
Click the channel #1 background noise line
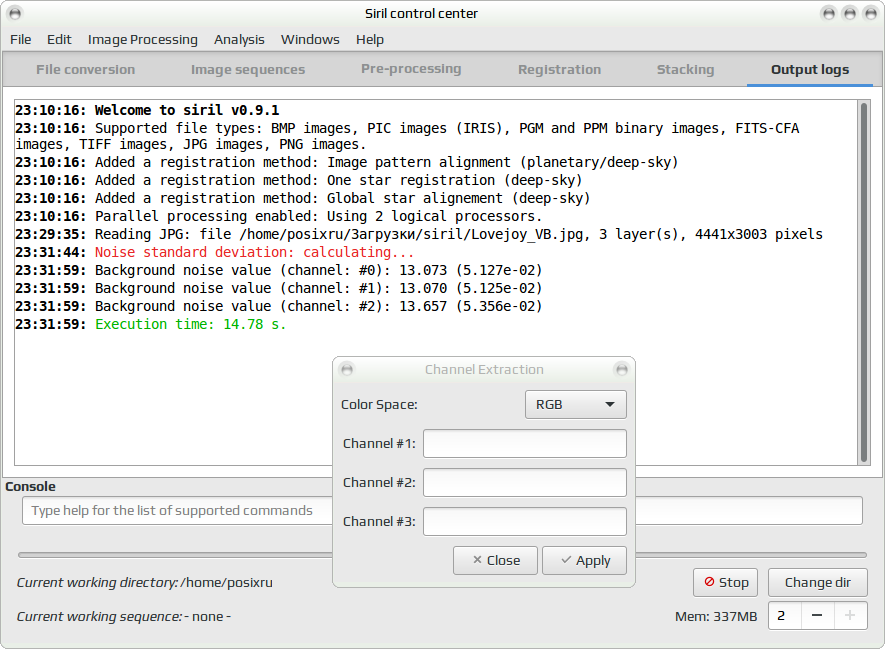coord(279,288)
